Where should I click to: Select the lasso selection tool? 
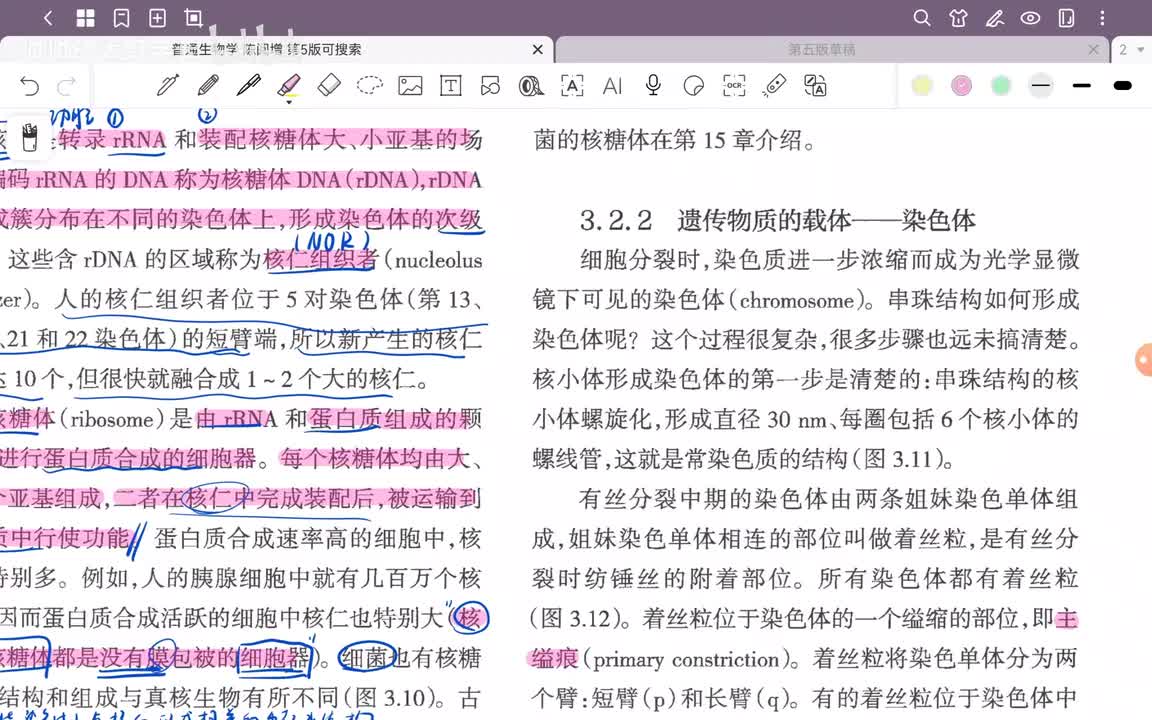pos(370,86)
